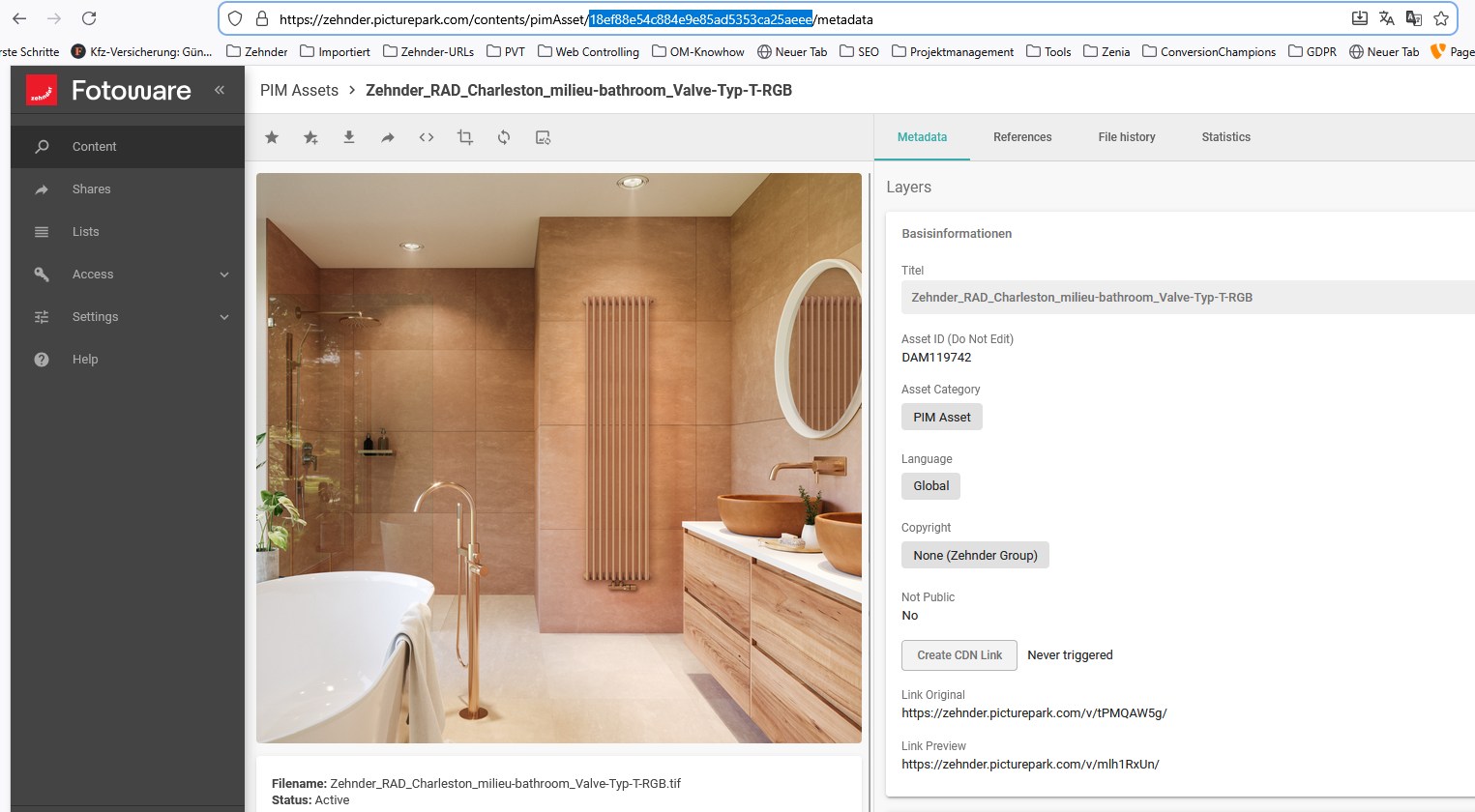Click the bathroom image preview
The width and height of the screenshot is (1475, 812).
pos(558,457)
